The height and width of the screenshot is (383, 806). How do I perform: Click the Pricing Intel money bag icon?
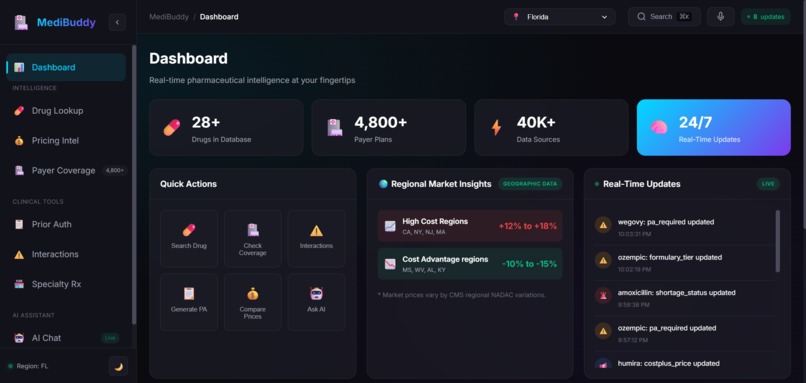coord(19,140)
